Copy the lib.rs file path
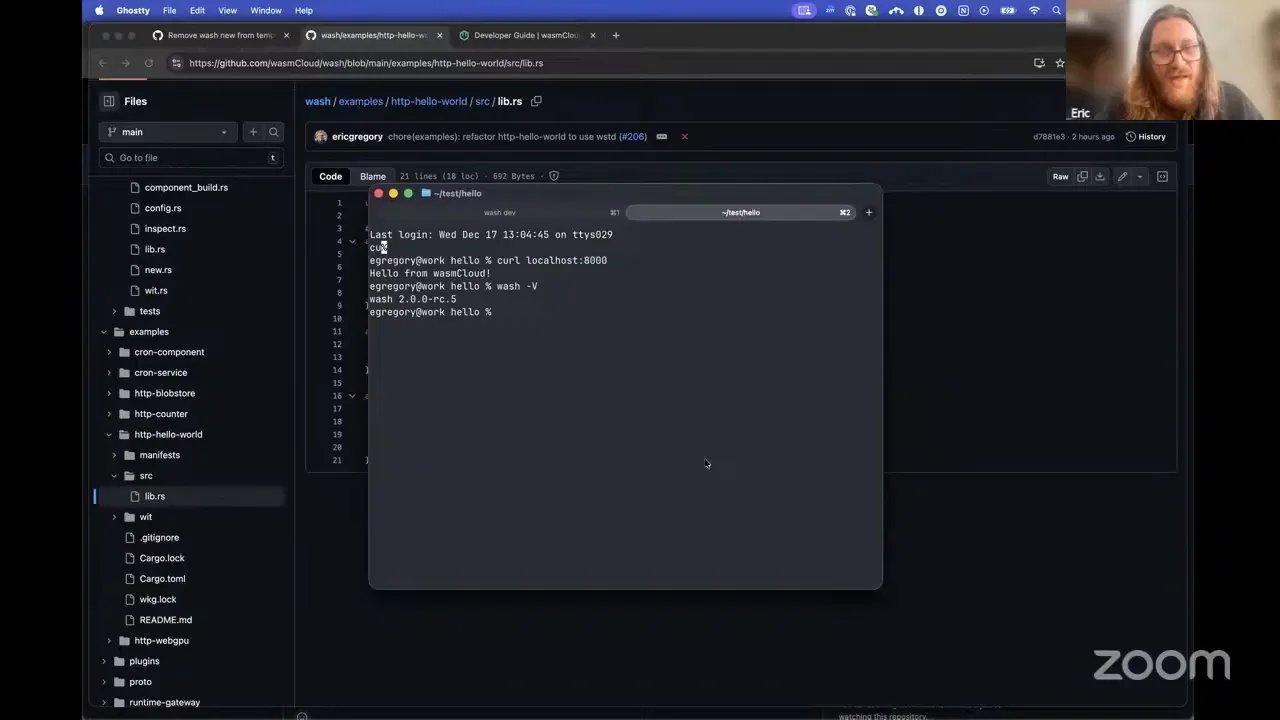 point(536,101)
